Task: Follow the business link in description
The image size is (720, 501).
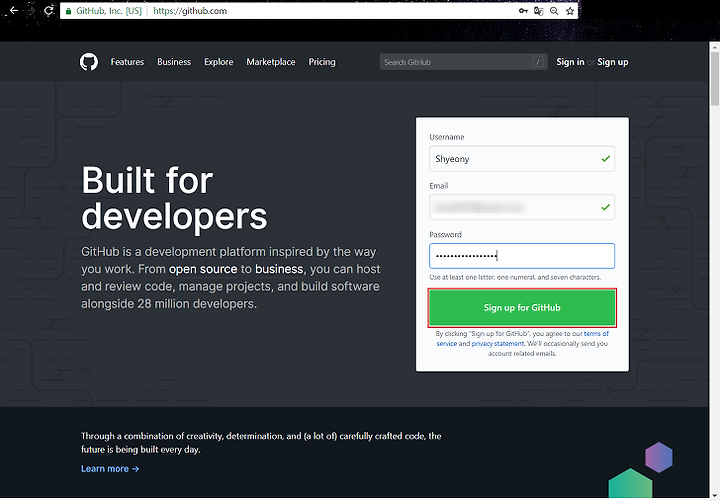Action: click(279, 269)
